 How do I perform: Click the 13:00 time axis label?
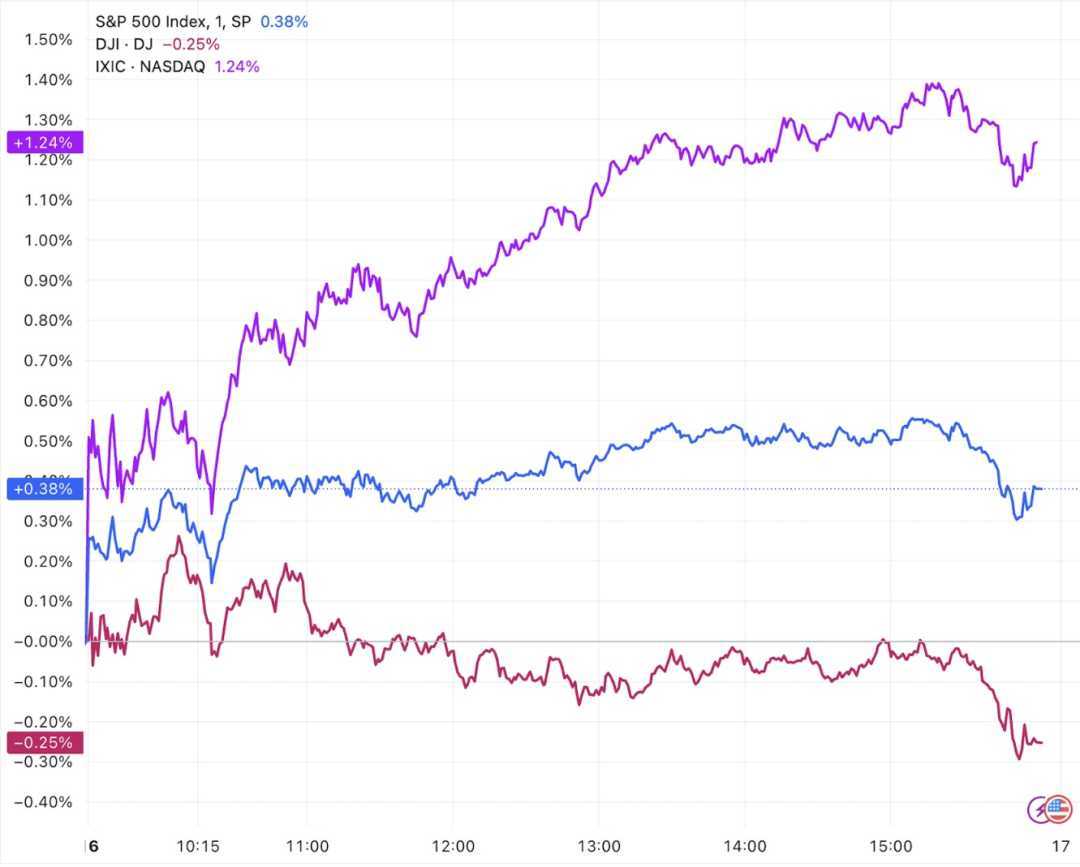click(601, 844)
